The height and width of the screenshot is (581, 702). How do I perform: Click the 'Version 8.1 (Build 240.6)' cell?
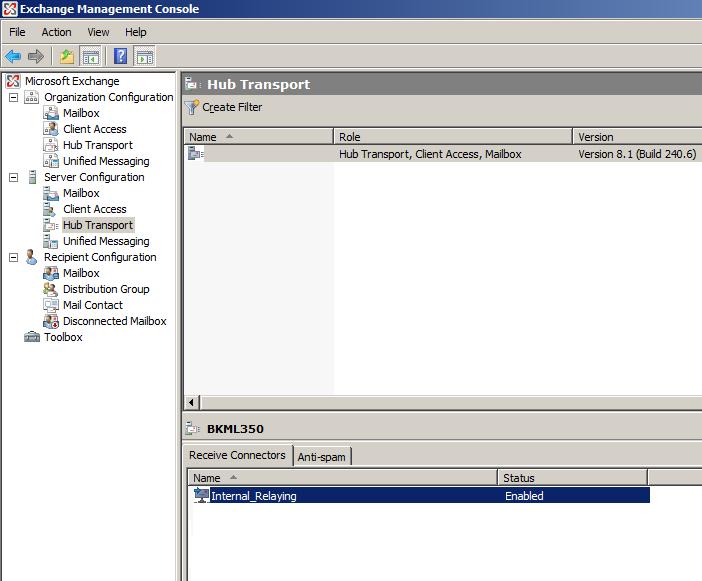[x=637, y=154]
